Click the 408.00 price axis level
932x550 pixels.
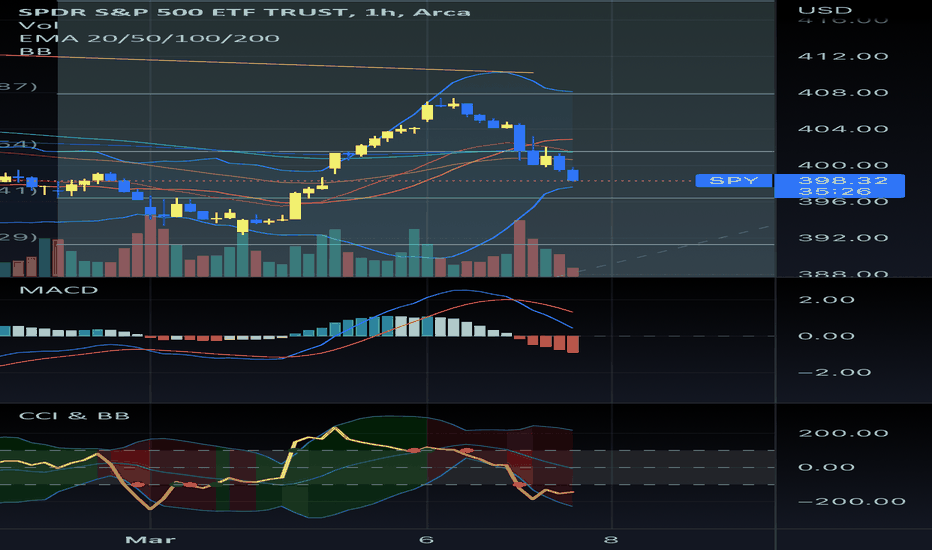[843, 93]
